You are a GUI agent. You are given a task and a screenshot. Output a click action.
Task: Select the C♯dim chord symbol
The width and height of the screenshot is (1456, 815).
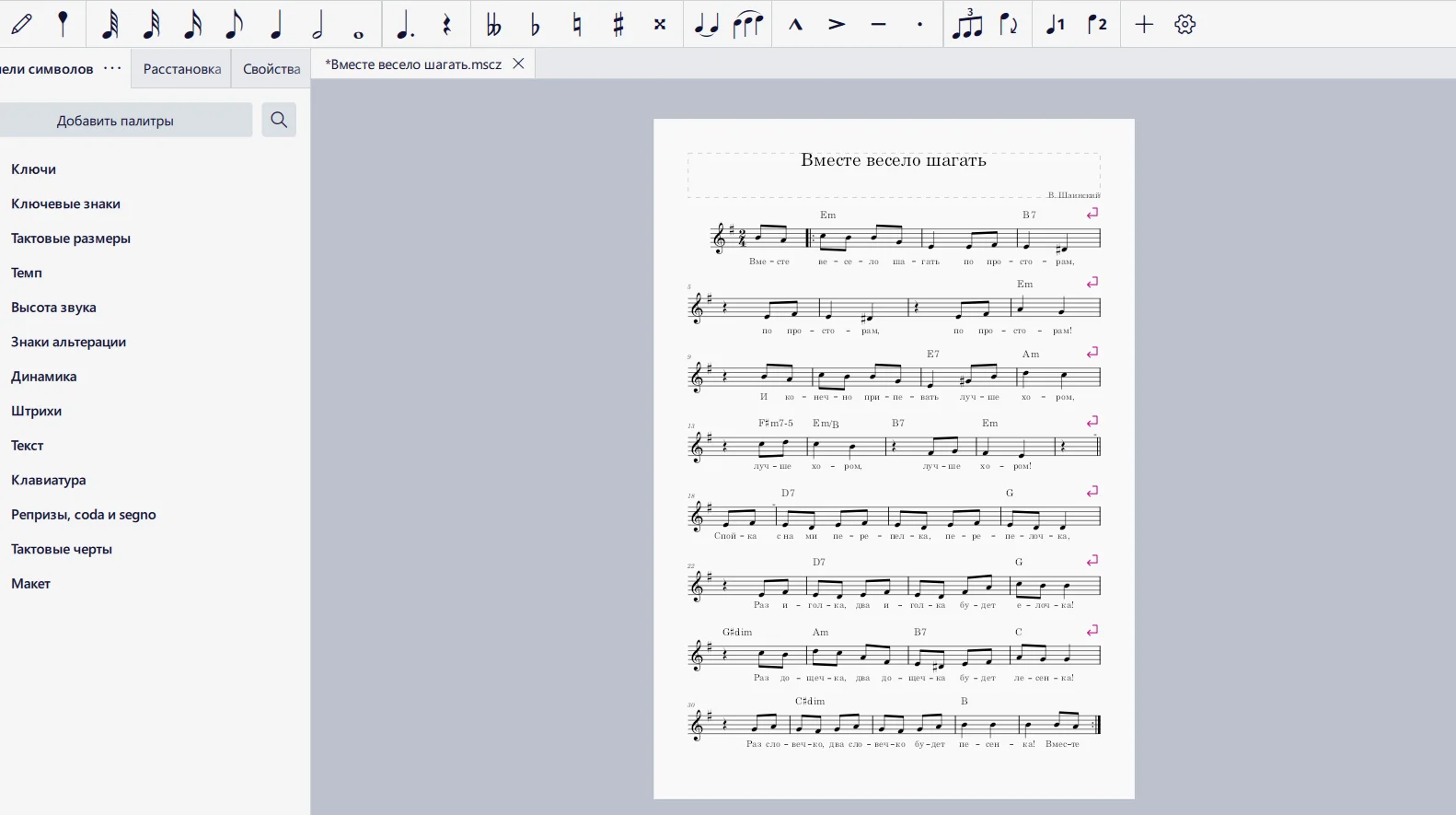pos(810,702)
